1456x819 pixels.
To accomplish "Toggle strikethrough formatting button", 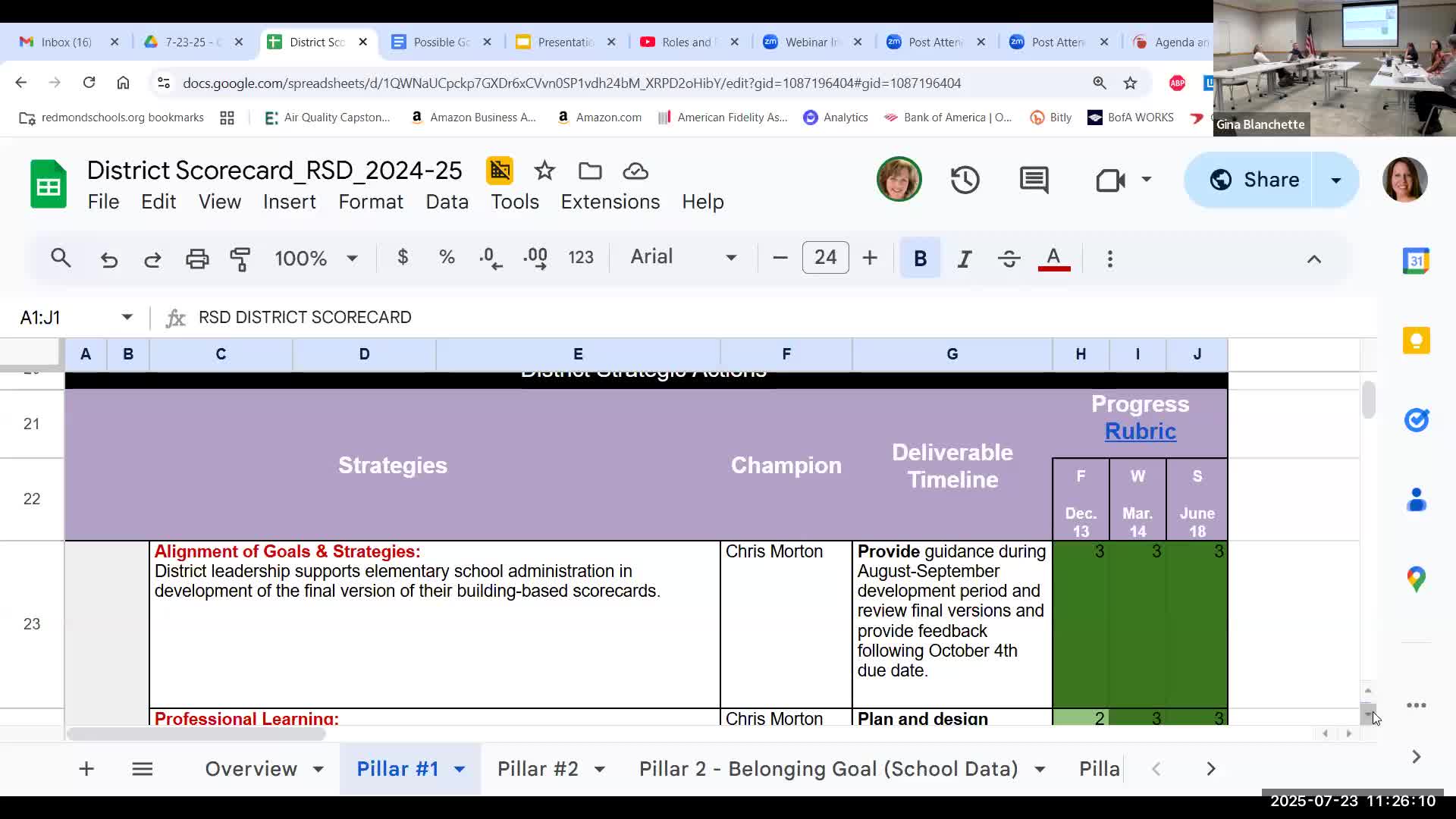I will (1009, 259).
